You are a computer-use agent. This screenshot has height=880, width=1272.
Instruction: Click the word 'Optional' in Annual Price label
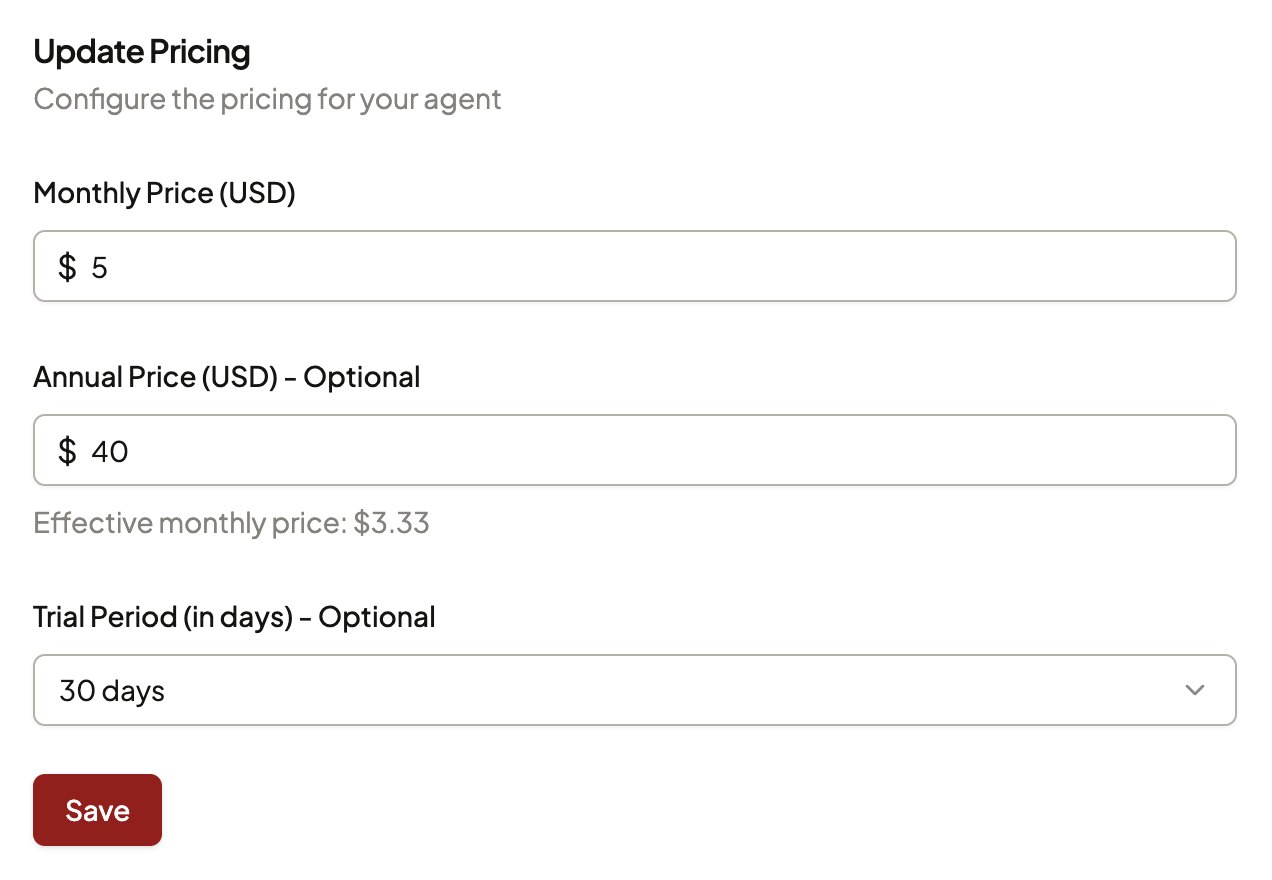(362, 377)
